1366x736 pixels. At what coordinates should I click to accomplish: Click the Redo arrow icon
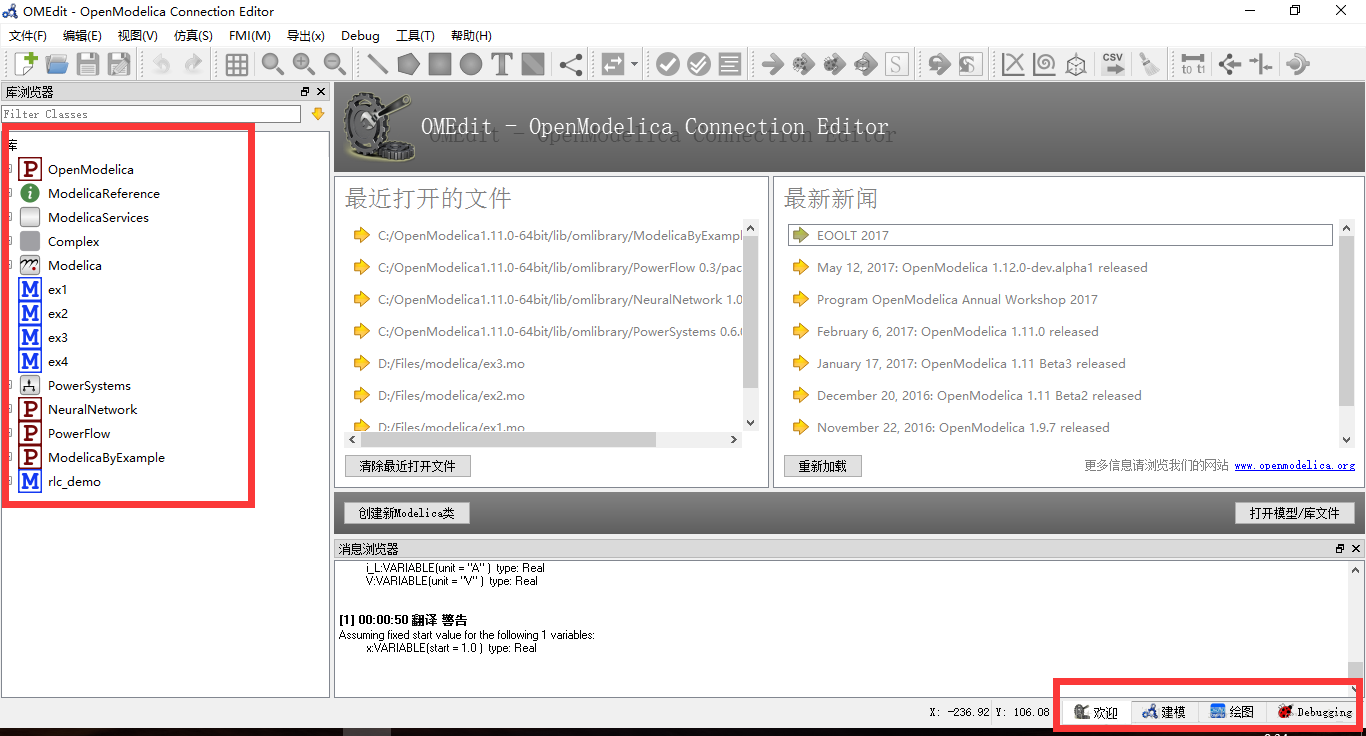pyautogui.click(x=193, y=65)
